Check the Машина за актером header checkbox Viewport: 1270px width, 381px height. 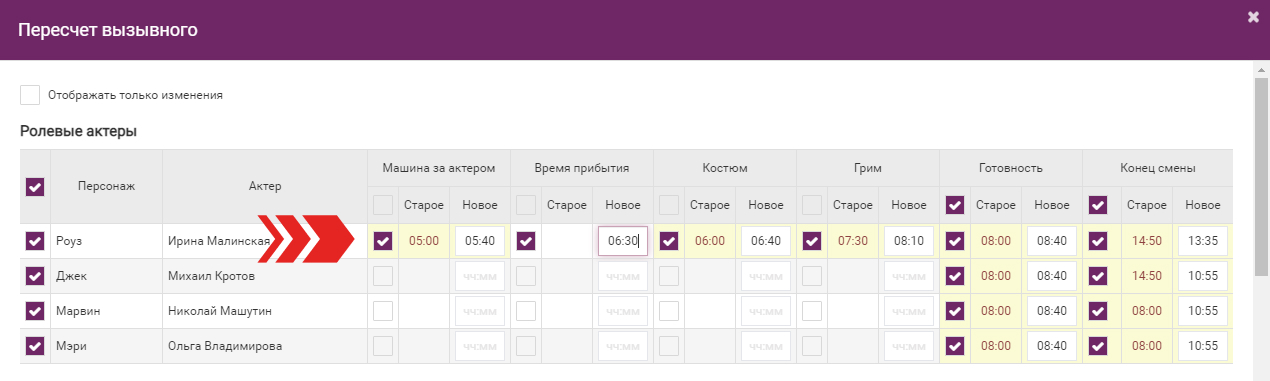[383, 205]
